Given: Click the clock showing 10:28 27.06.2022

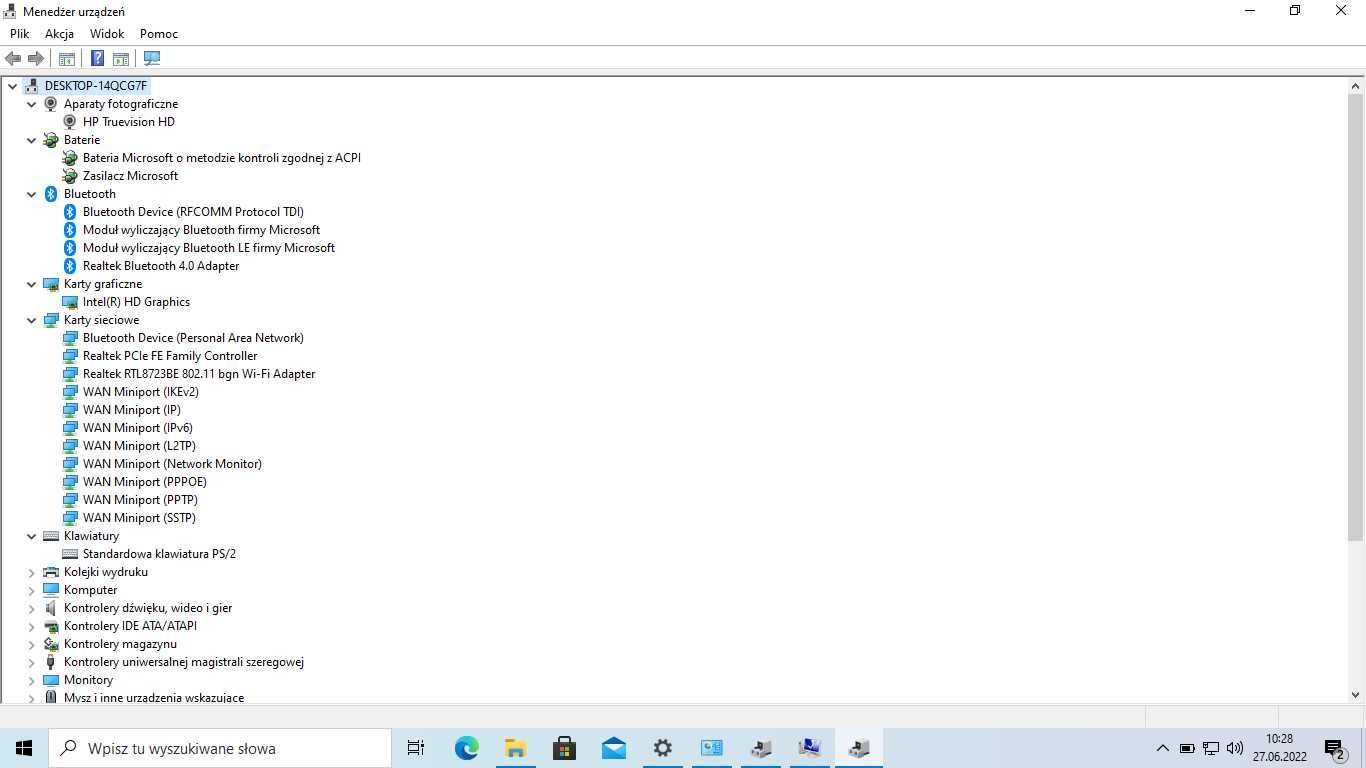Looking at the screenshot, I should click(x=1279, y=748).
